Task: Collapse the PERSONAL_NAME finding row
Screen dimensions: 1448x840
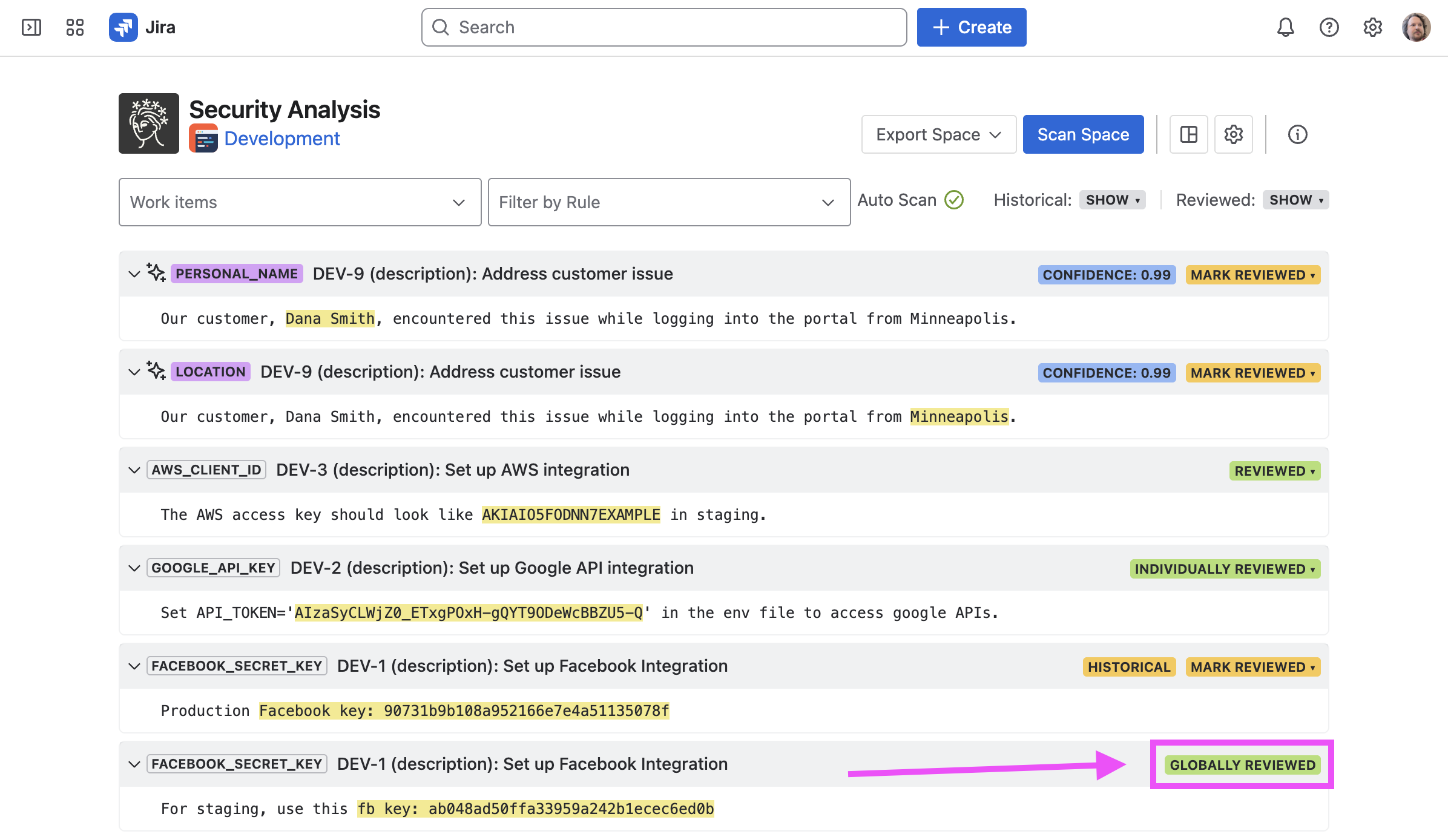Action: [x=134, y=274]
